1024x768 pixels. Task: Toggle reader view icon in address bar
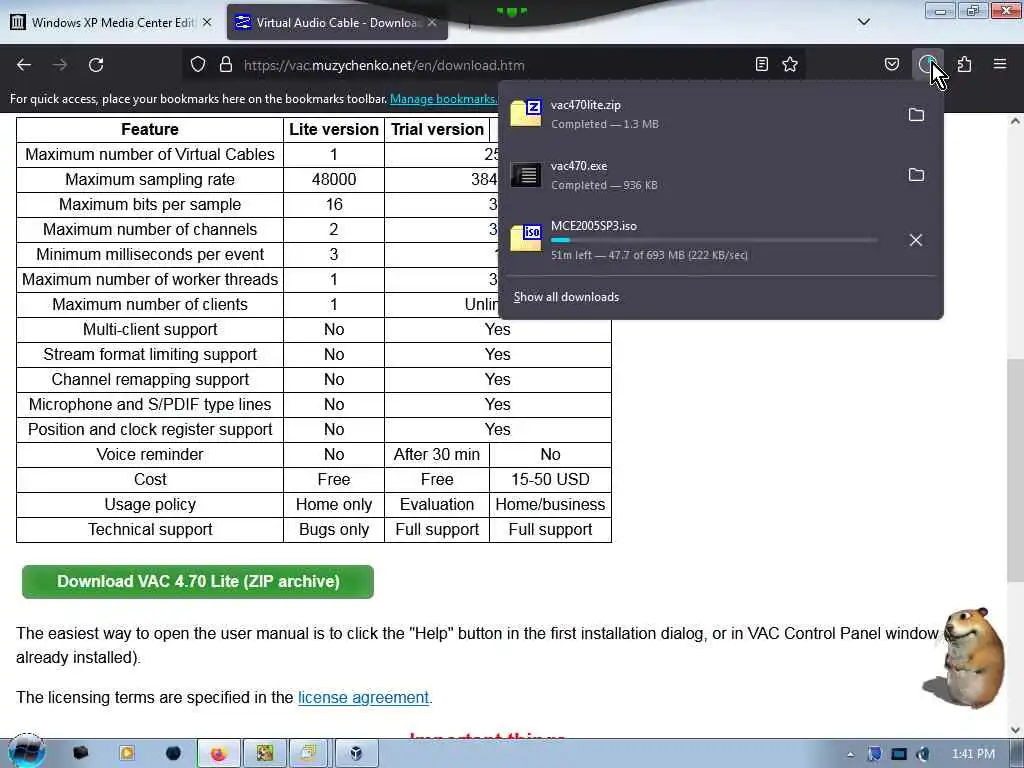tap(761, 64)
